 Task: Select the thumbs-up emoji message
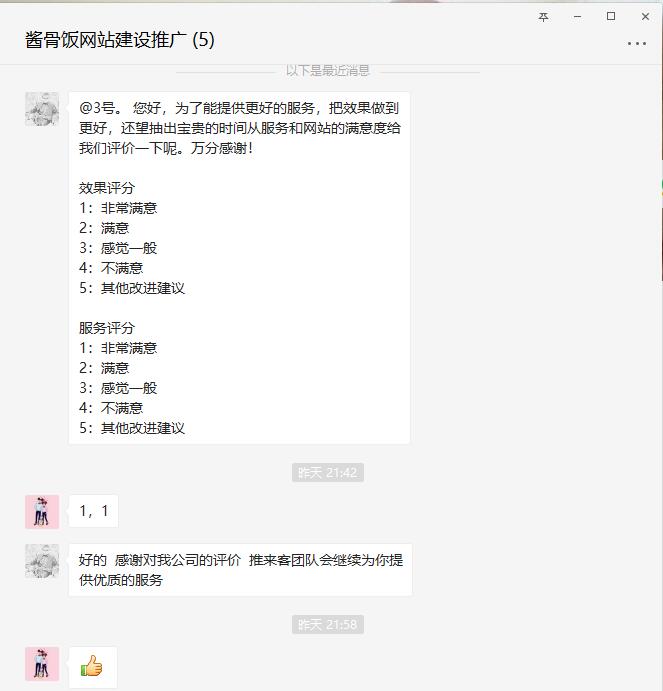[x=93, y=667]
